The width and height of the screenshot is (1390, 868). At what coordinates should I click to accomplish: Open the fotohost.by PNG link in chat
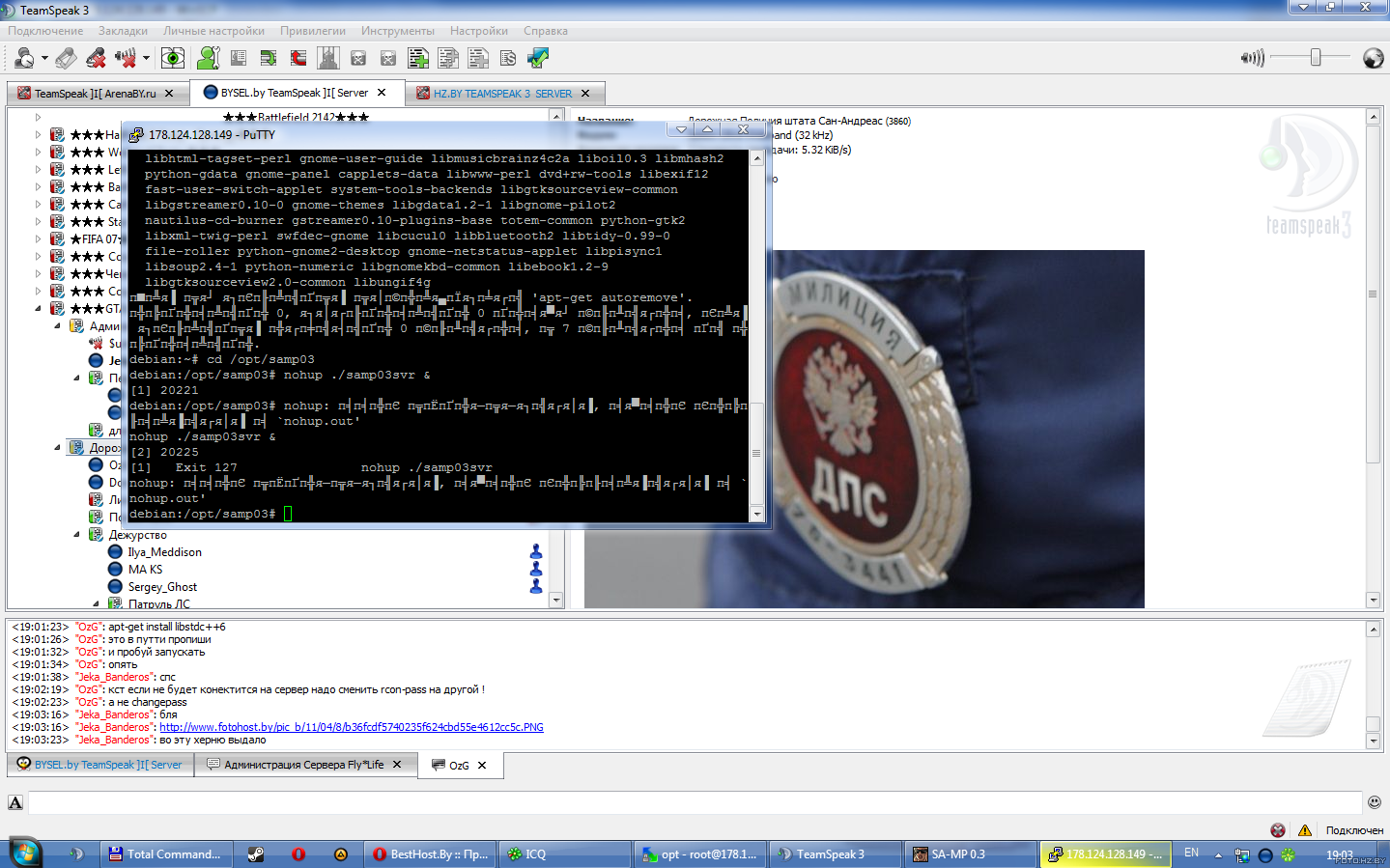(x=352, y=727)
